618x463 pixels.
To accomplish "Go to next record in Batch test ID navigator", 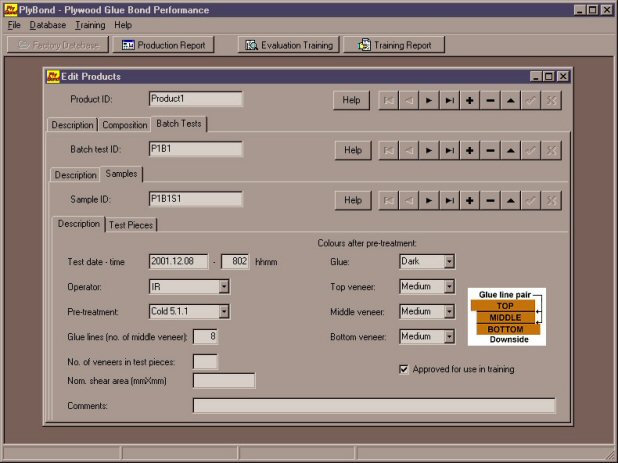I will [x=429, y=150].
